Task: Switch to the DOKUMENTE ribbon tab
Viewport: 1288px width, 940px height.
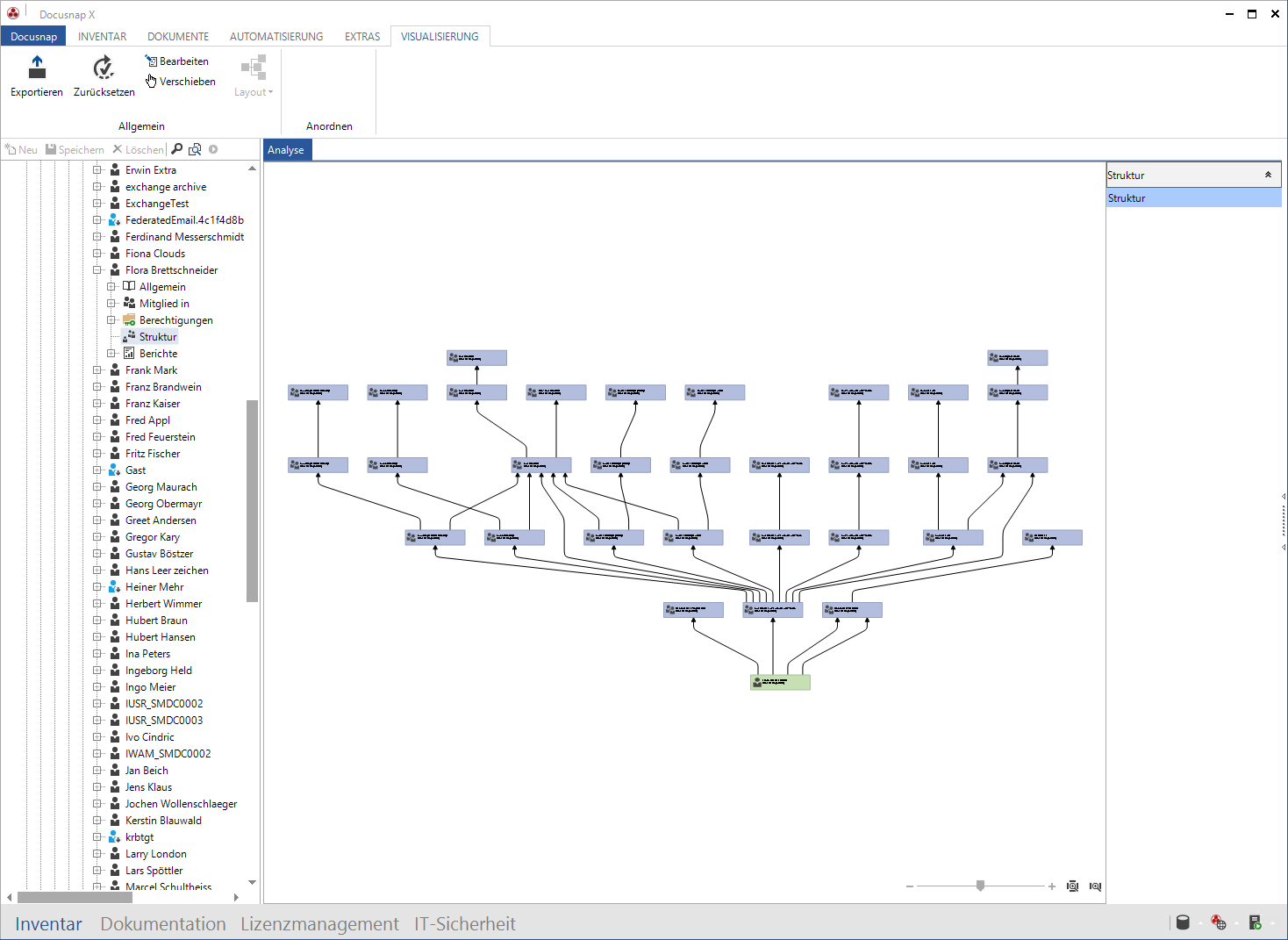Action: pyautogui.click(x=178, y=36)
